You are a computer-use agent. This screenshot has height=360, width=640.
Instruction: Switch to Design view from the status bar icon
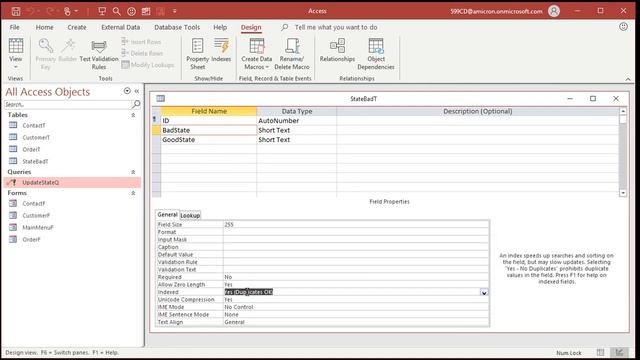tap(619, 352)
